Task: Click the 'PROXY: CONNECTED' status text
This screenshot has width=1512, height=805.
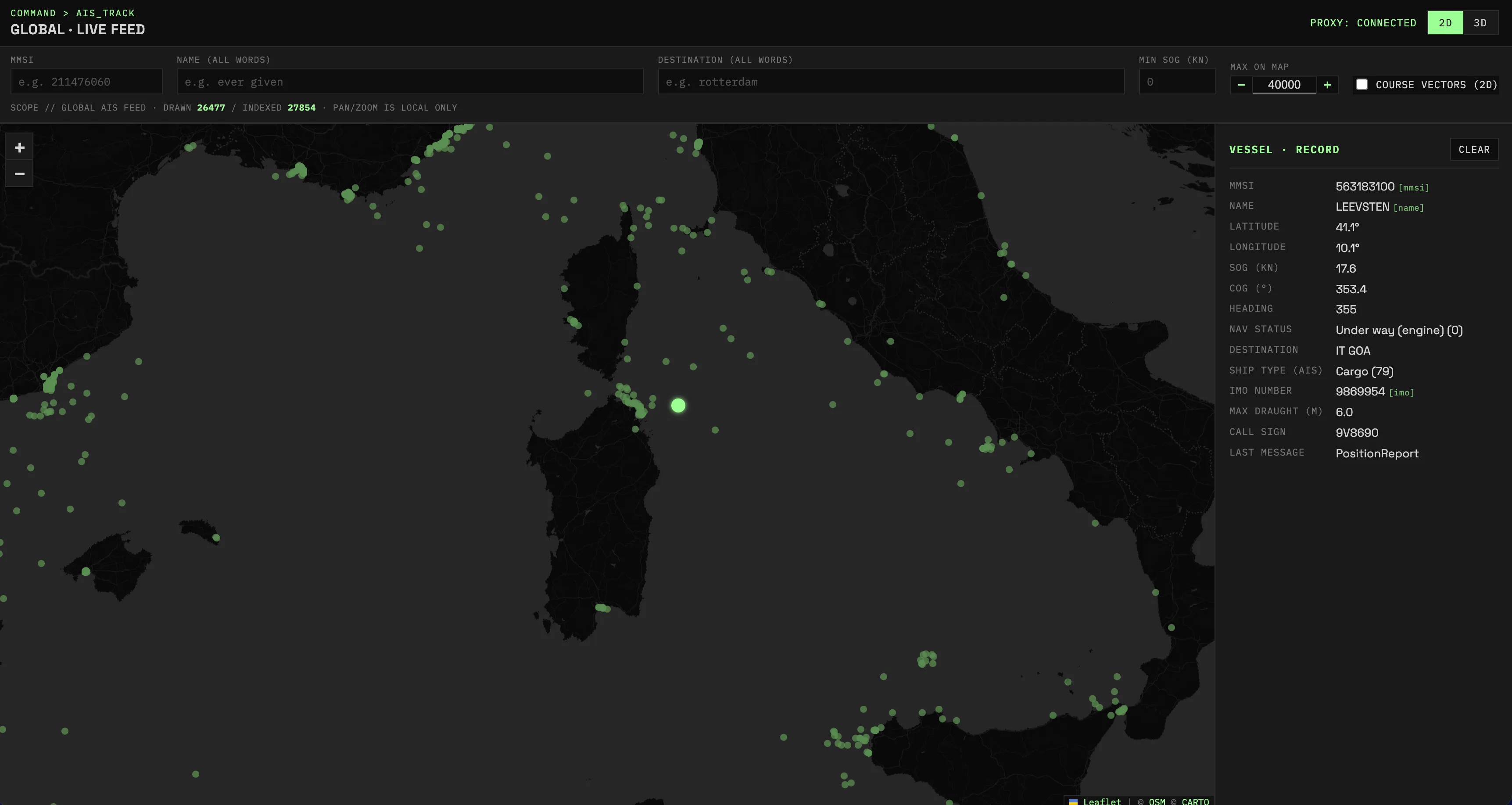Action: [1363, 23]
